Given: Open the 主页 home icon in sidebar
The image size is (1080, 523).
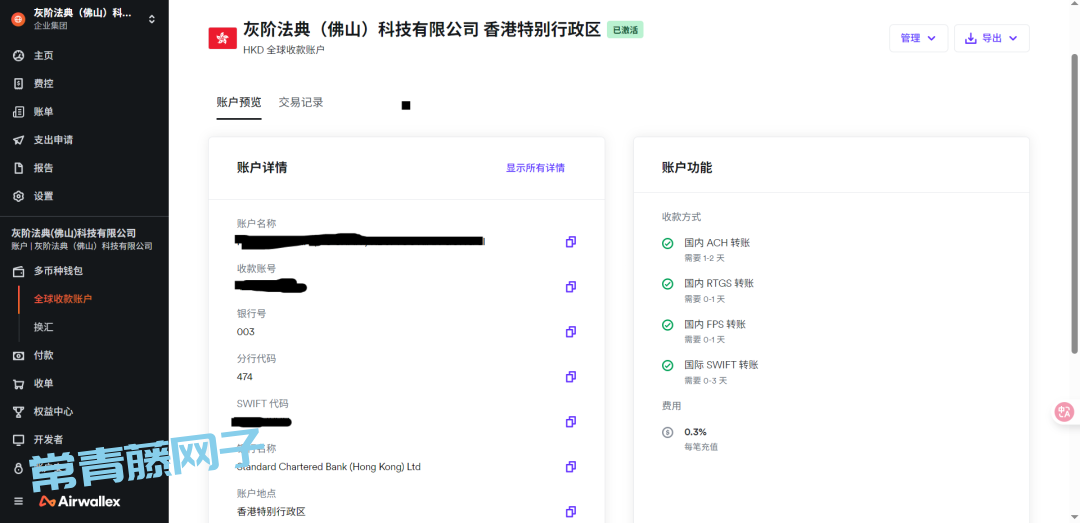Looking at the screenshot, I should pyautogui.click(x=19, y=55).
